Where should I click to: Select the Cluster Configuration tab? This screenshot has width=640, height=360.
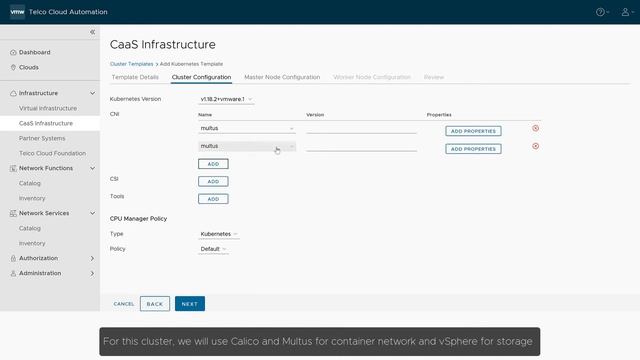(201, 77)
